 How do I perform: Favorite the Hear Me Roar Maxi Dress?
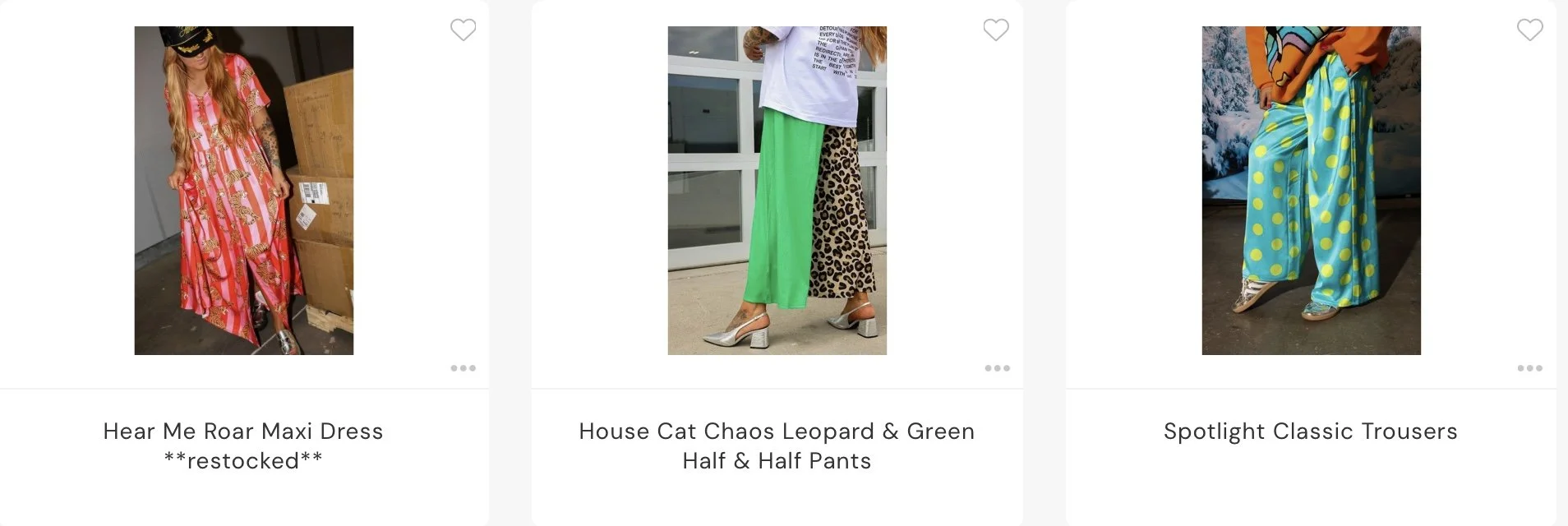coord(463,30)
